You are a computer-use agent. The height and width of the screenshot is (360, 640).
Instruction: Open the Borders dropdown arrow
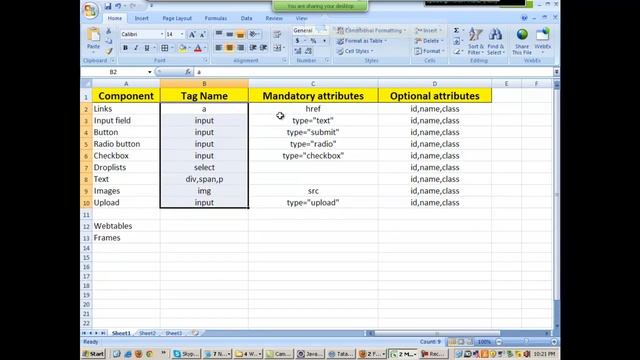pos(172,48)
